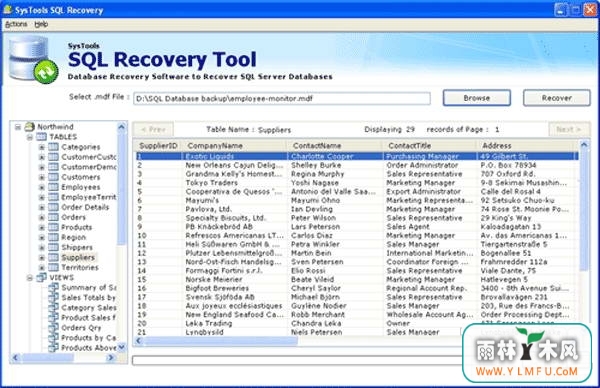The image size is (600, 388).
Task: Sort by the CompanyName column header
Action: [235, 145]
